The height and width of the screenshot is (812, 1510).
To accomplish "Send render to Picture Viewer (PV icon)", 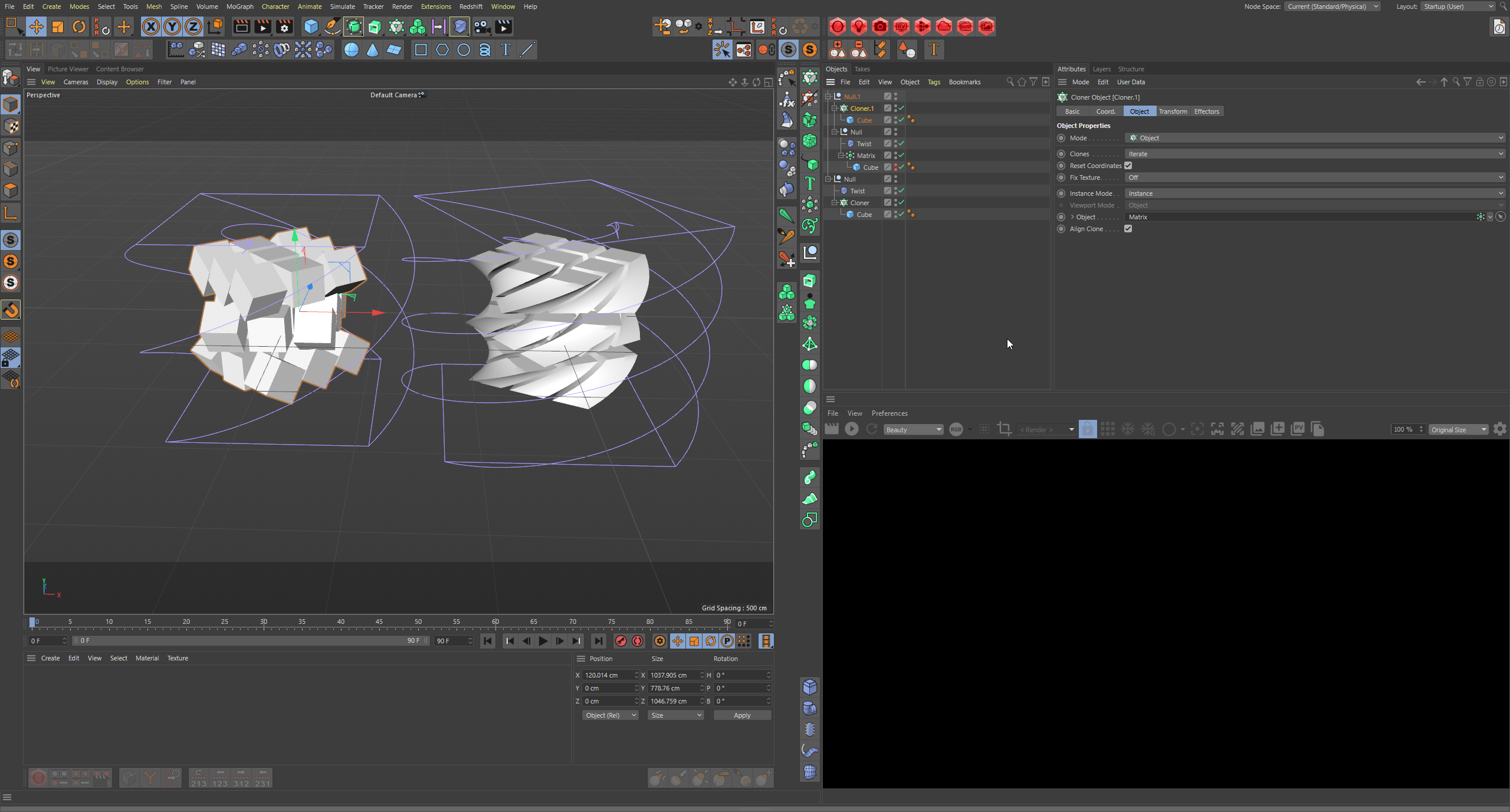I will pyautogui.click(x=1298, y=429).
